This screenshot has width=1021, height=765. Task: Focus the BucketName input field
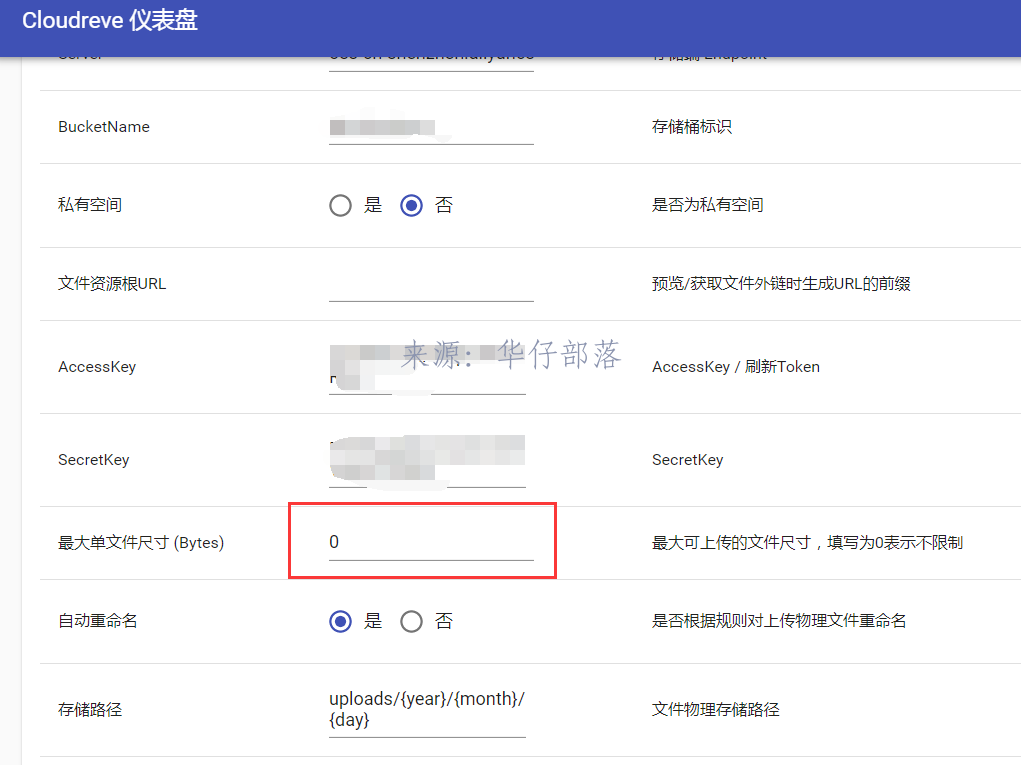[430, 128]
